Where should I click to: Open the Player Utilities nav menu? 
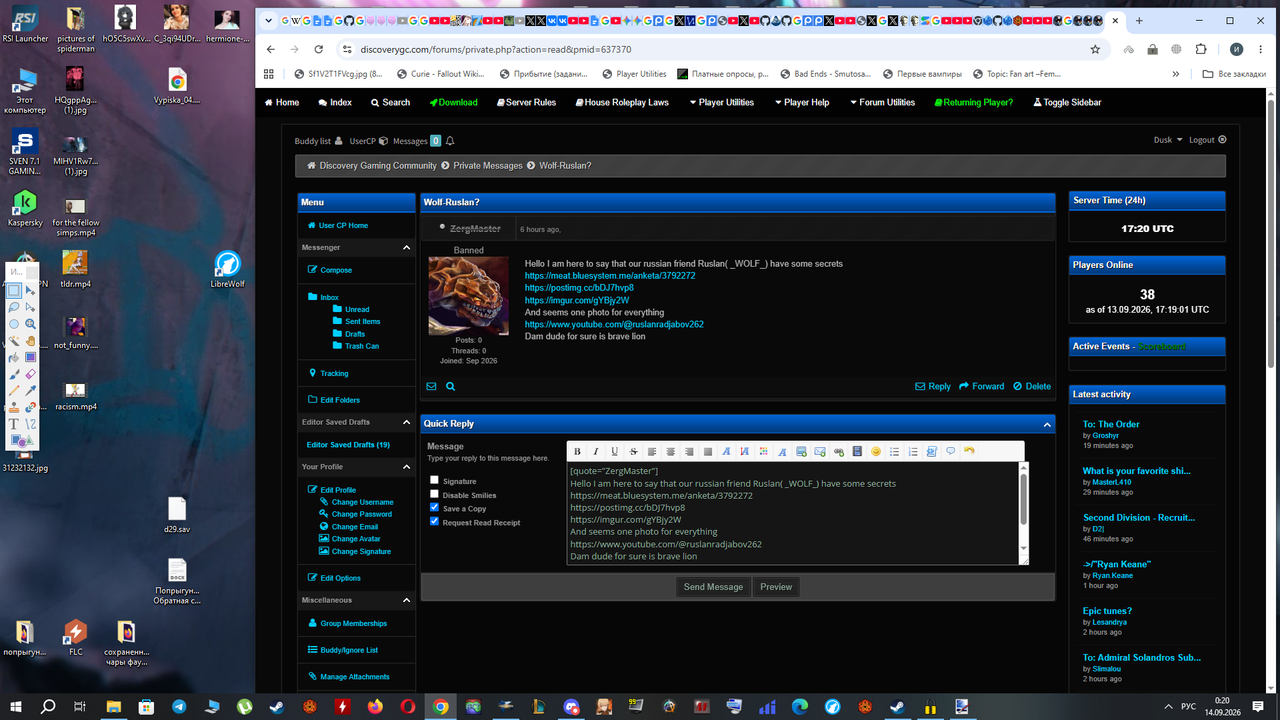(x=720, y=102)
